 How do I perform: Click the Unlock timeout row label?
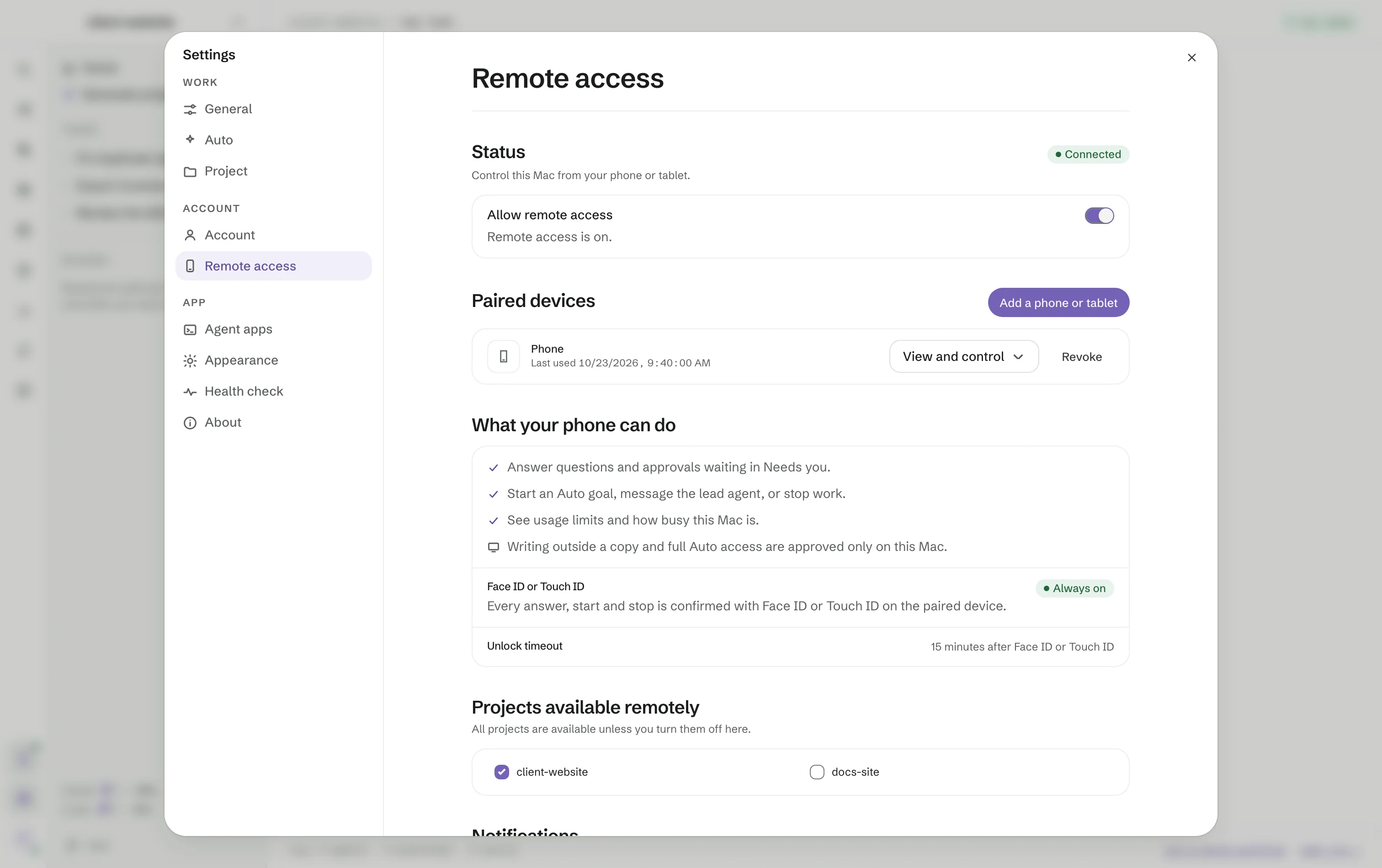[525, 646]
